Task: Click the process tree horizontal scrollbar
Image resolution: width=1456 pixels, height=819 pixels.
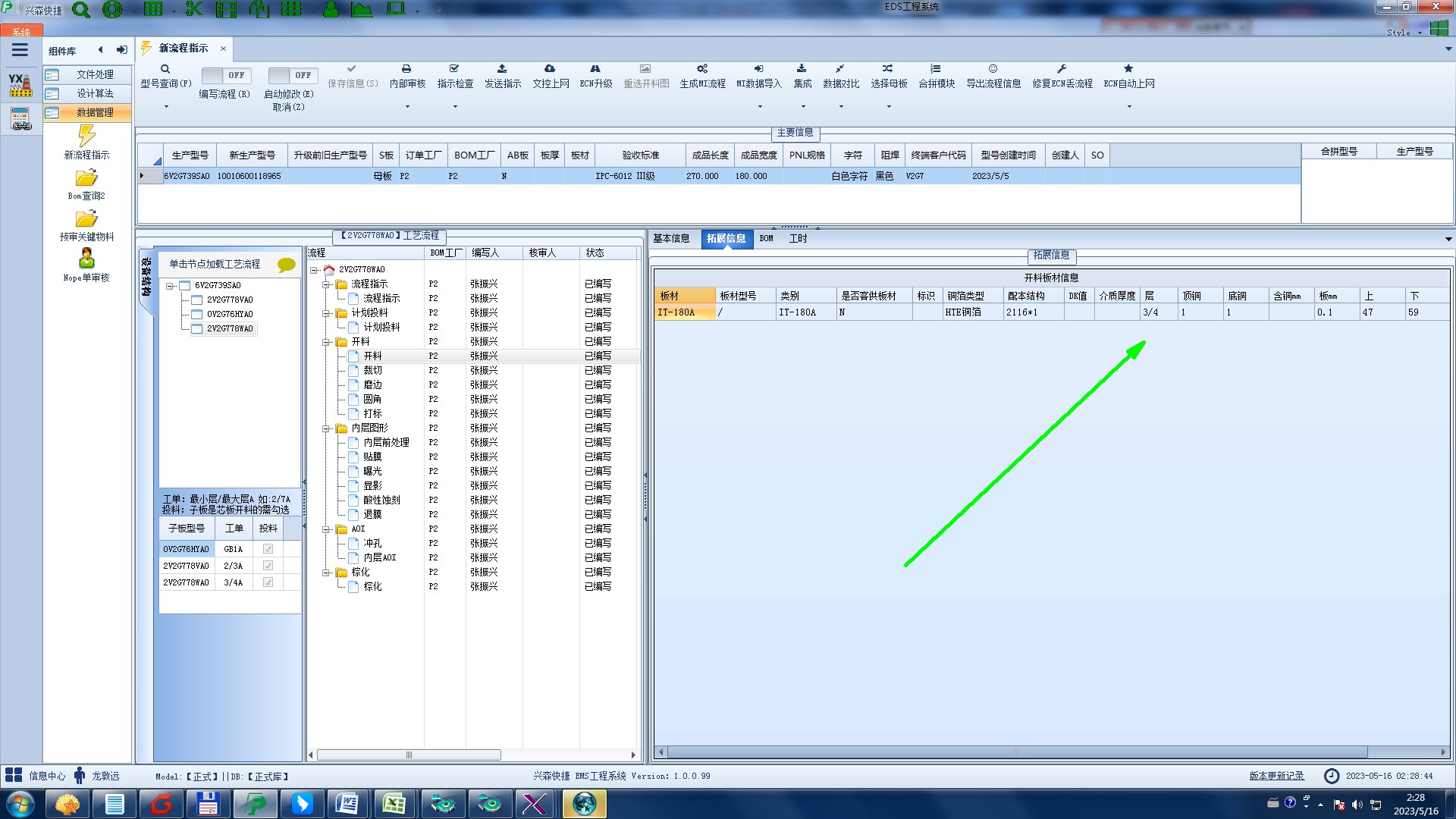Action: pyautogui.click(x=409, y=755)
